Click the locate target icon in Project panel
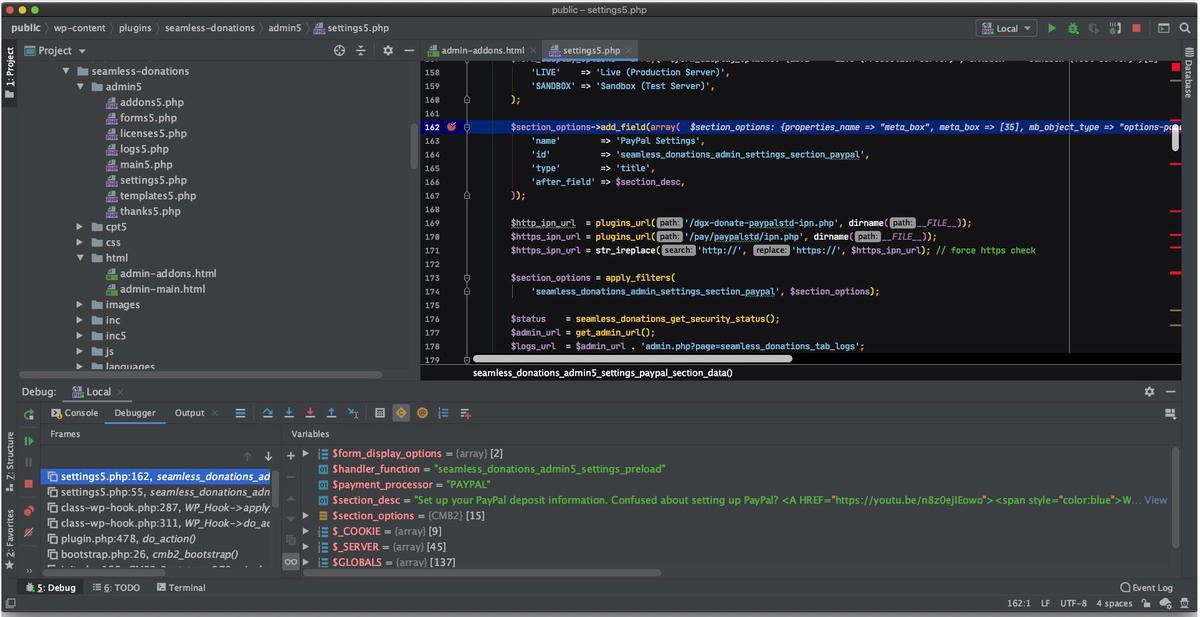This screenshot has width=1200, height=617. tap(339, 50)
